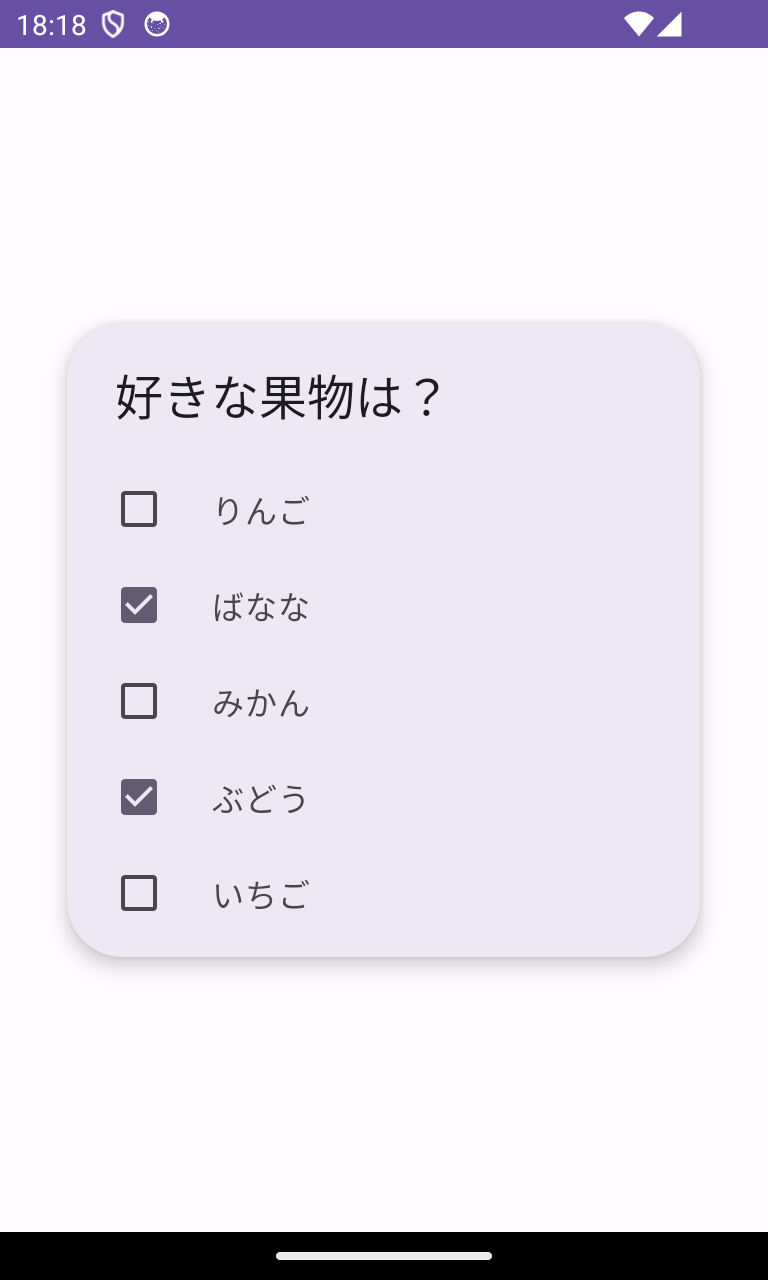The height and width of the screenshot is (1280, 768).
Task: Tap the cellular signal strength icon
Action: pos(670,24)
